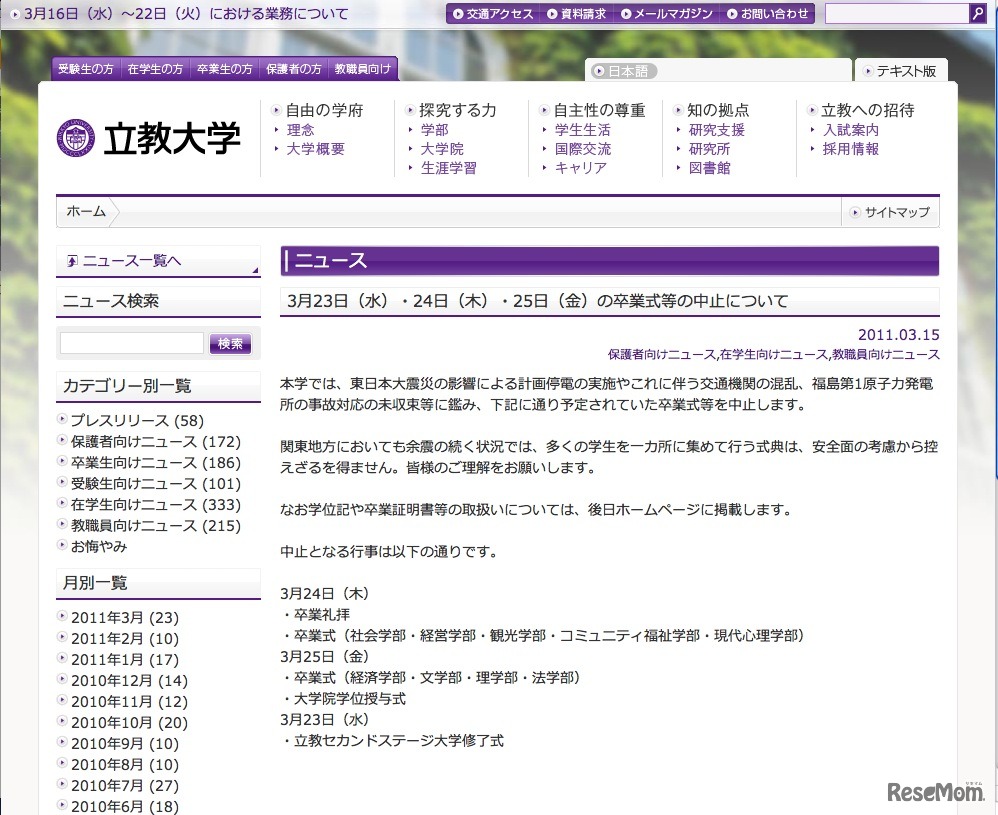Open the 図書館 navigation link
Viewport: 998px width, 815px height.
pyautogui.click(x=709, y=168)
